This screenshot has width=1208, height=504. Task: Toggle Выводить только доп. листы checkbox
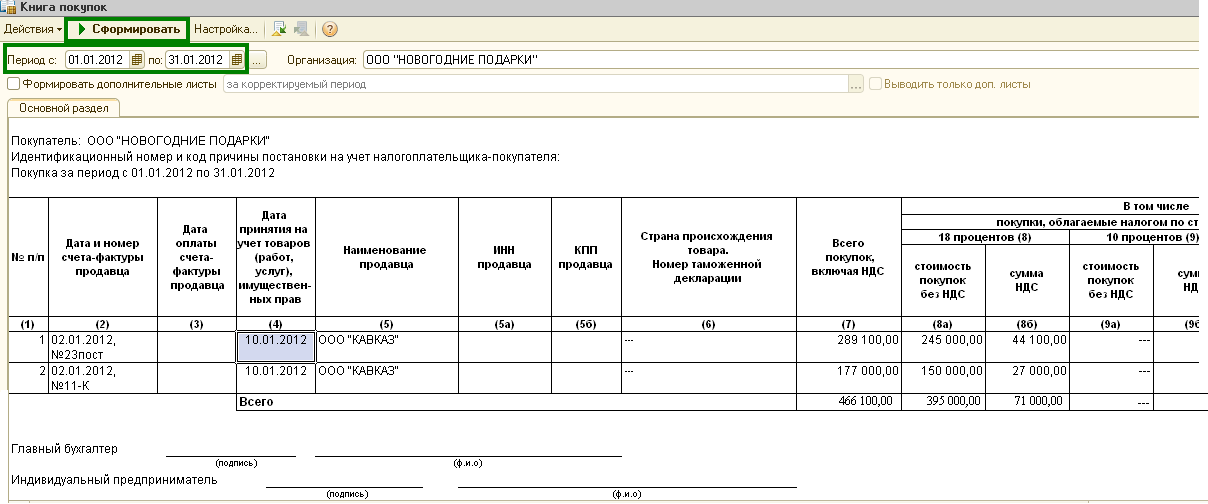point(875,84)
